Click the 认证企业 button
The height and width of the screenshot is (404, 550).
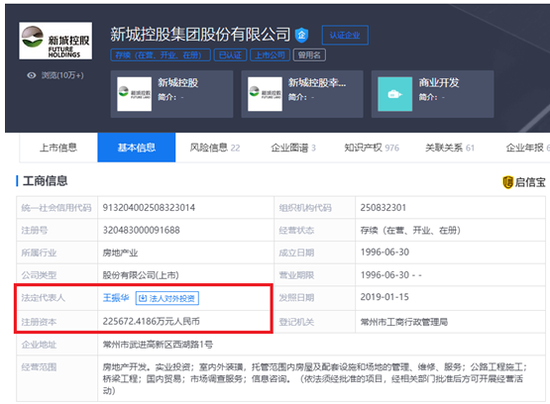(x=345, y=35)
